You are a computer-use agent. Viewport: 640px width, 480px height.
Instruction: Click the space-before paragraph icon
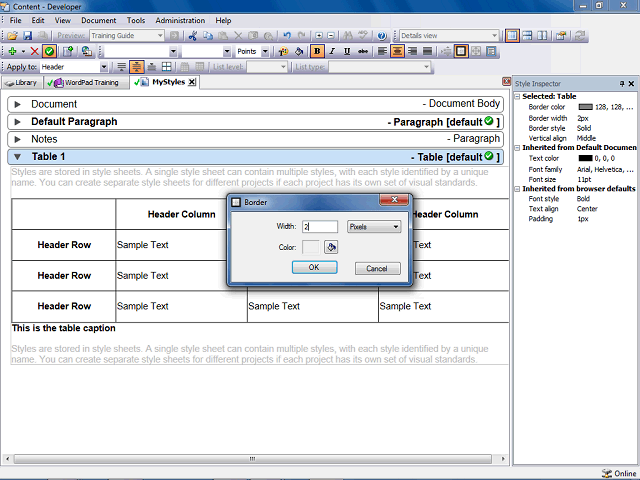point(121,67)
